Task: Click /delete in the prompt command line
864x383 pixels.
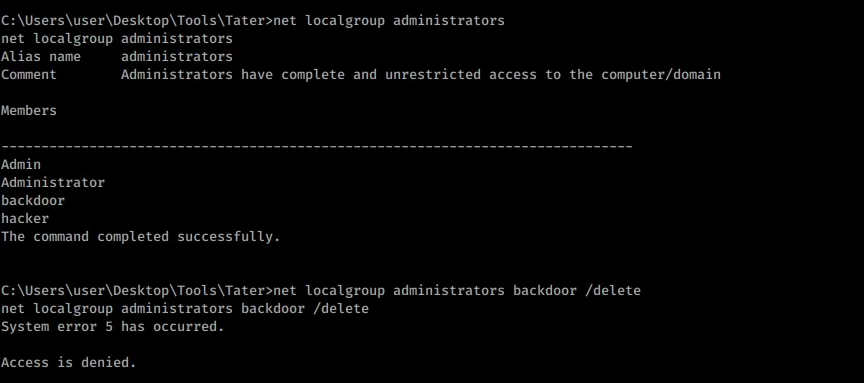Action: (x=613, y=290)
